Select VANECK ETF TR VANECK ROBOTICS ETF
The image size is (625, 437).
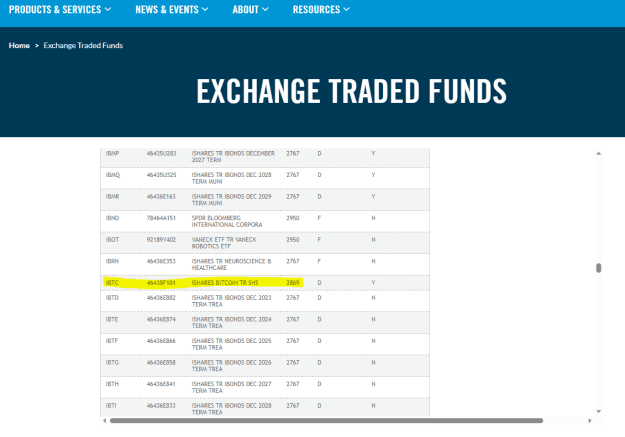[x=224, y=243]
